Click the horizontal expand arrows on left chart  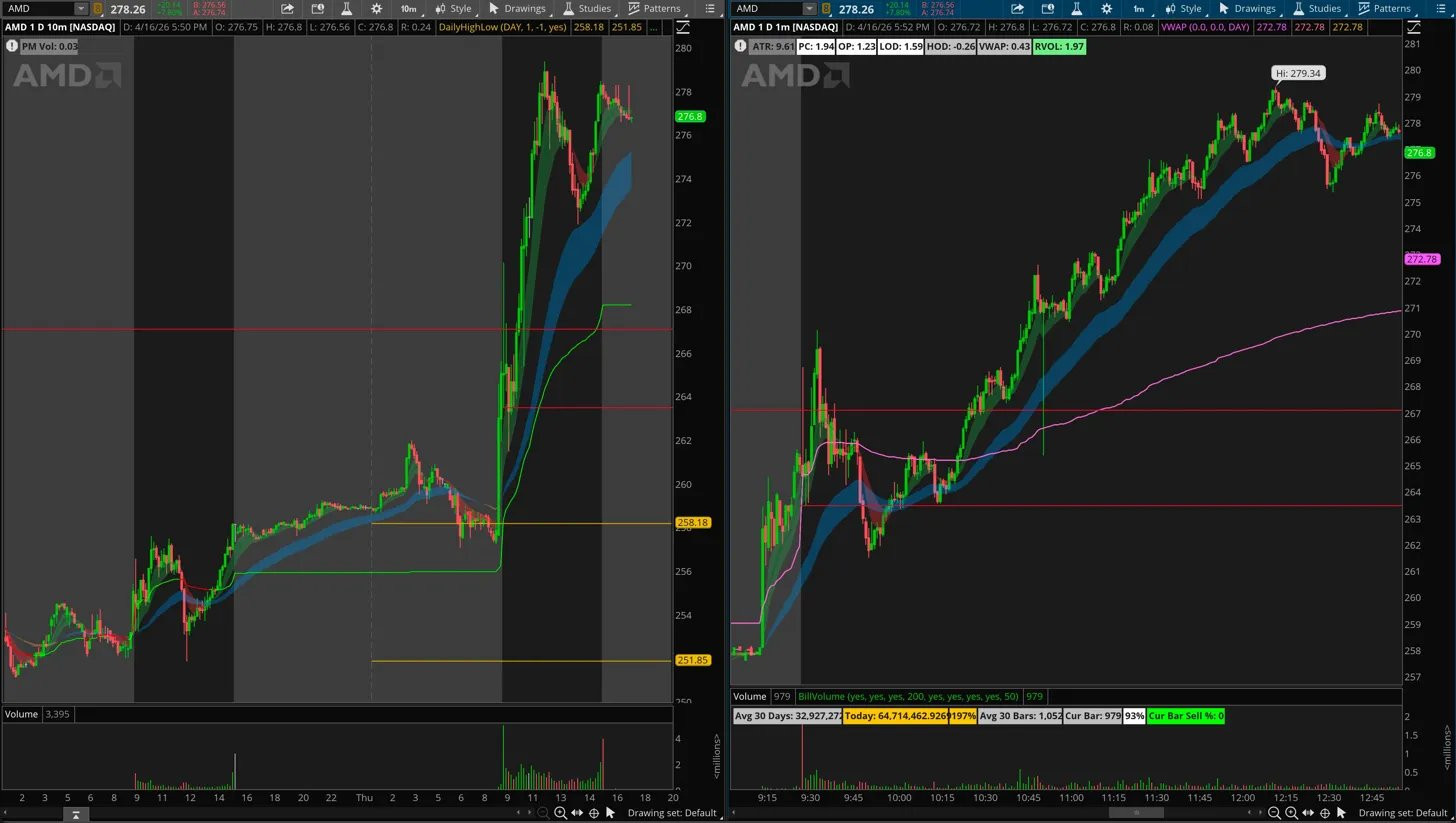click(x=577, y=813)
